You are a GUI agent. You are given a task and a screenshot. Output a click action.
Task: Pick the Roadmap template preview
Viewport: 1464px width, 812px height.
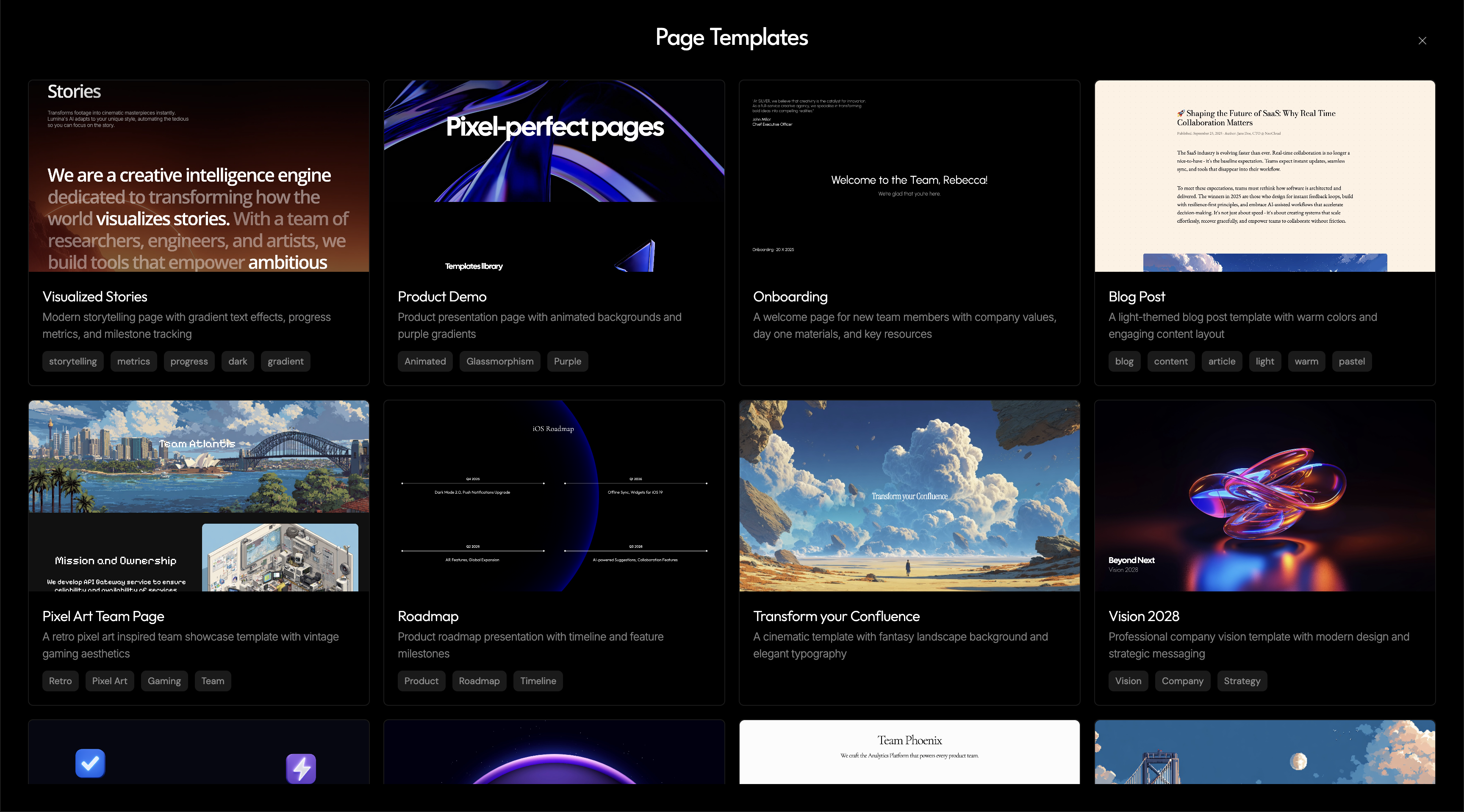tap(554, 496)
